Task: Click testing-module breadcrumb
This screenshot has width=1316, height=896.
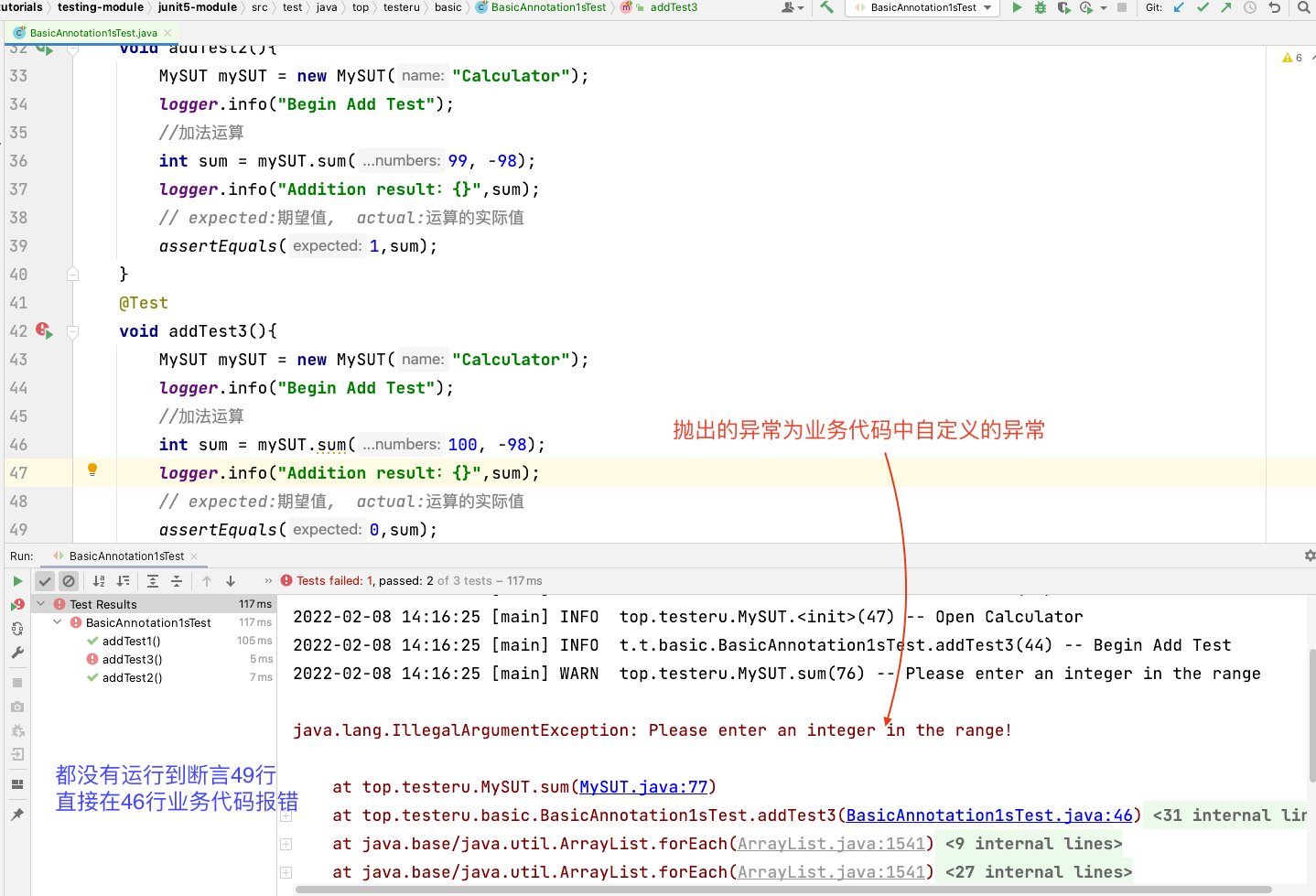Action: (x=101, y=7)
